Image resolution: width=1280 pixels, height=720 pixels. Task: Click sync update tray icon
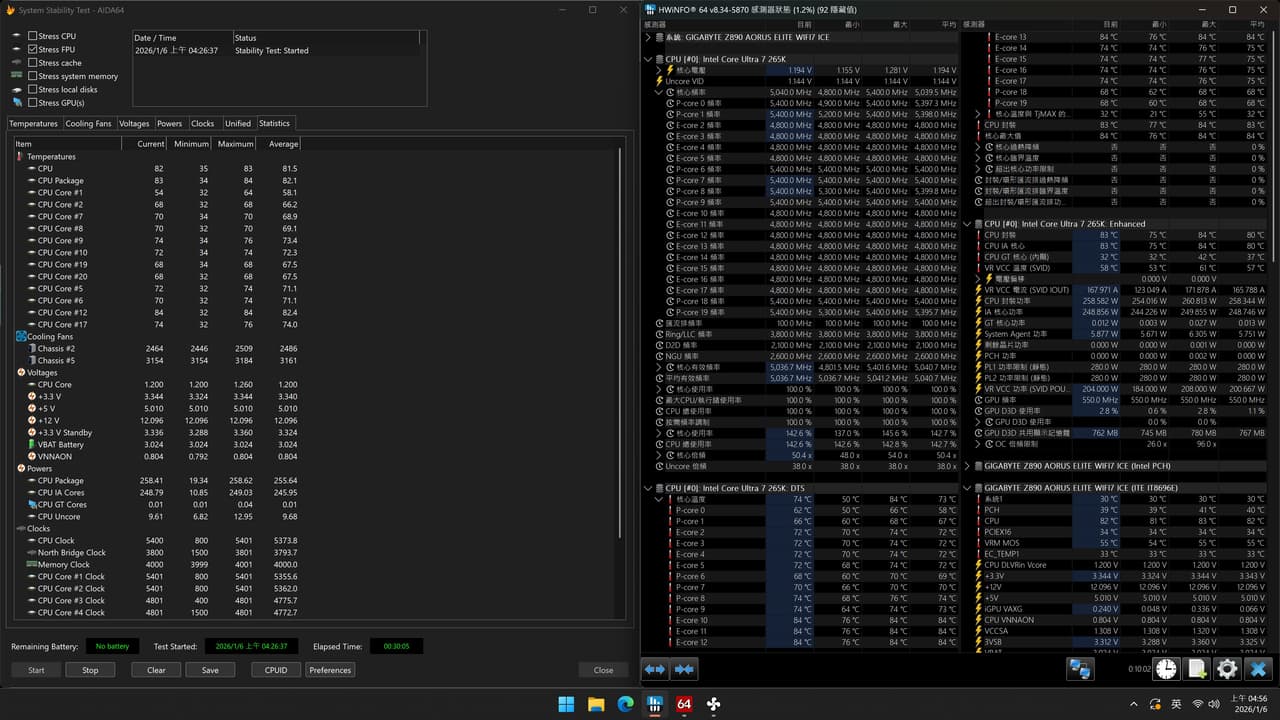pyautogui.click(x=1153, y=704)
